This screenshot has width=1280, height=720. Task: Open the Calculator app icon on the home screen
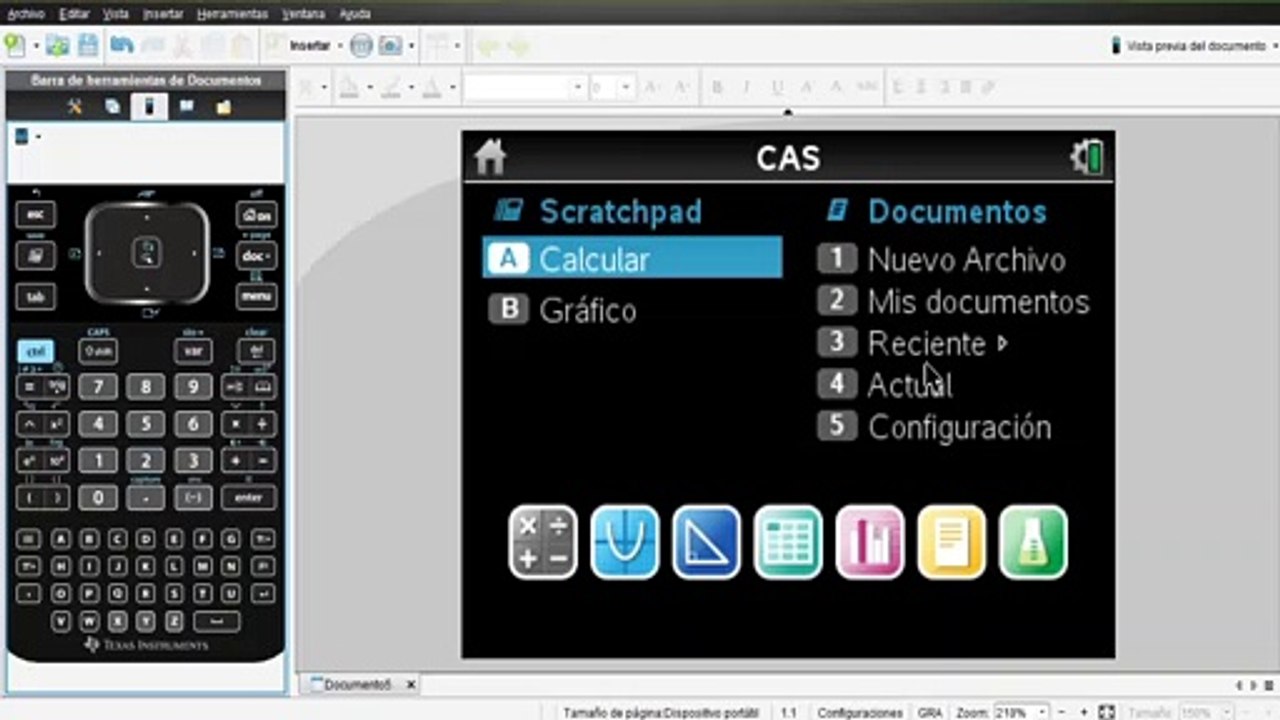(x=543, y=542)
